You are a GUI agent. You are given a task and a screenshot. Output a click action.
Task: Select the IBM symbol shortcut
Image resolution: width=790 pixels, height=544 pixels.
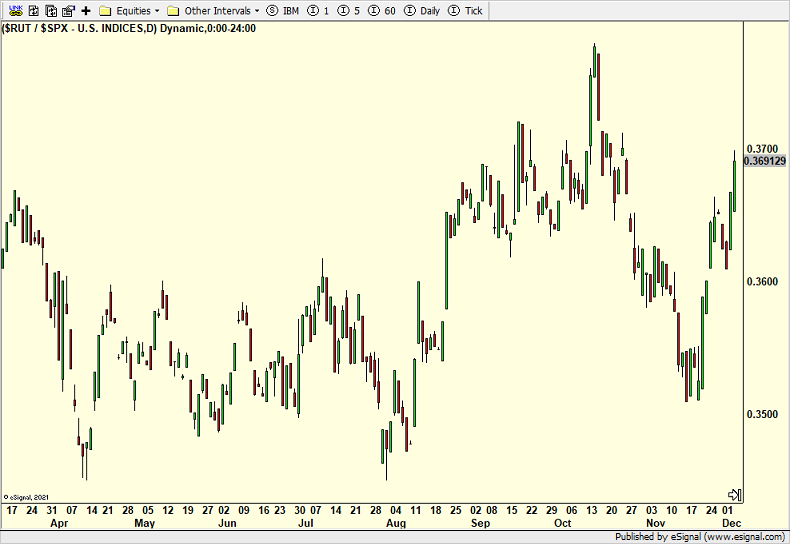(283, 10)
